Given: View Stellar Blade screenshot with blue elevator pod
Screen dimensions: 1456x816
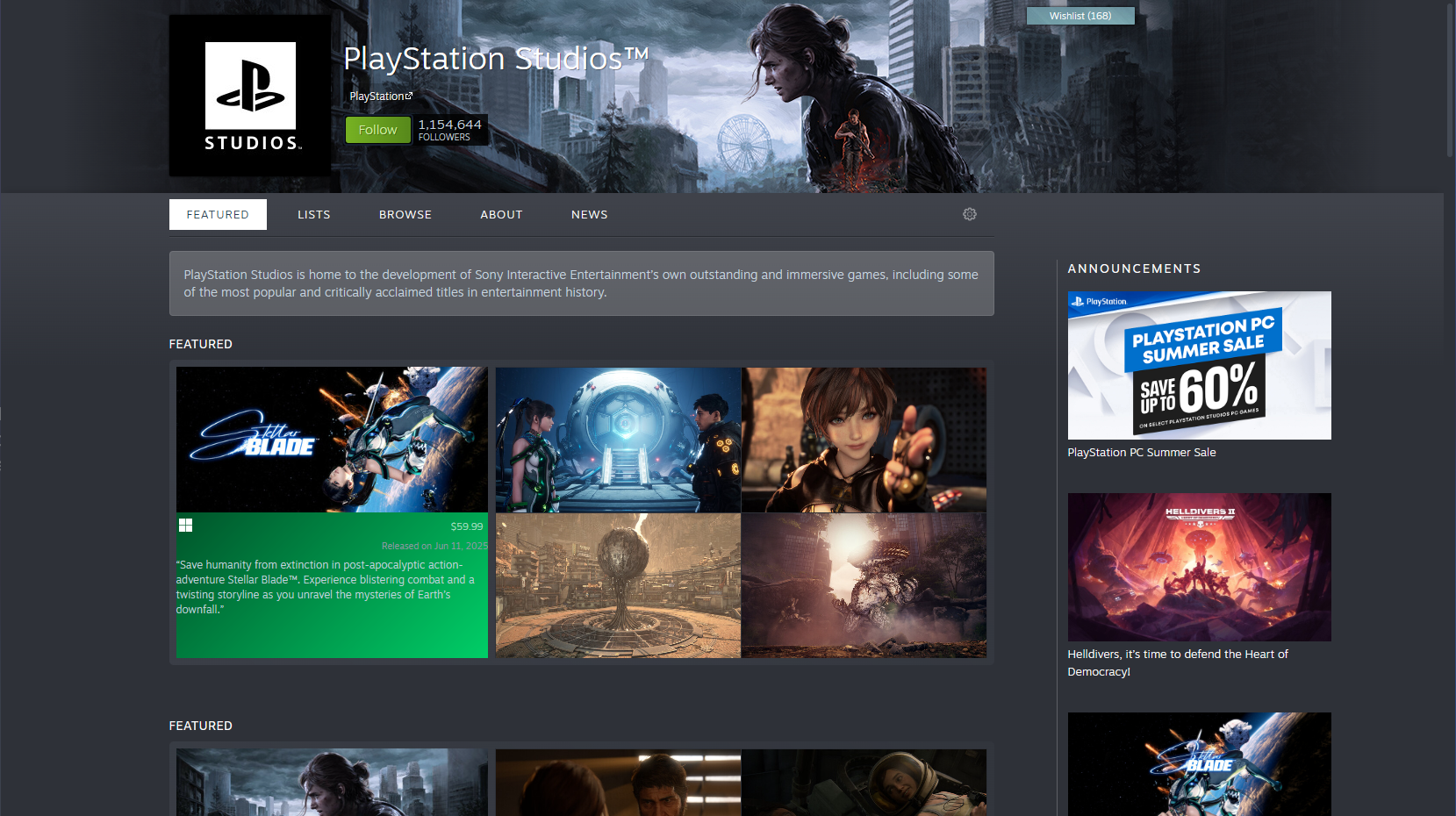Looking at the screenshot, I should click(618, 440).
